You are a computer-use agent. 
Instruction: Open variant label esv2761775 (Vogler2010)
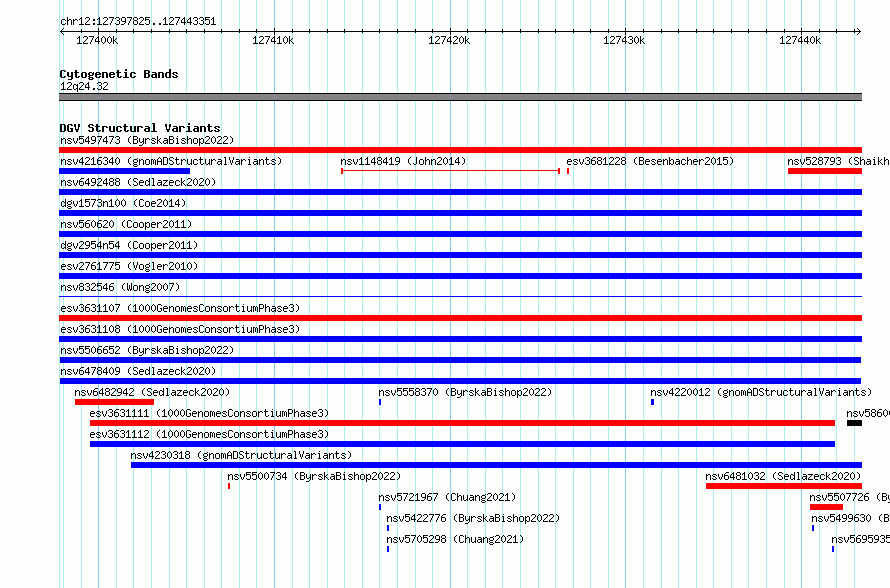(x=129, y=266)
